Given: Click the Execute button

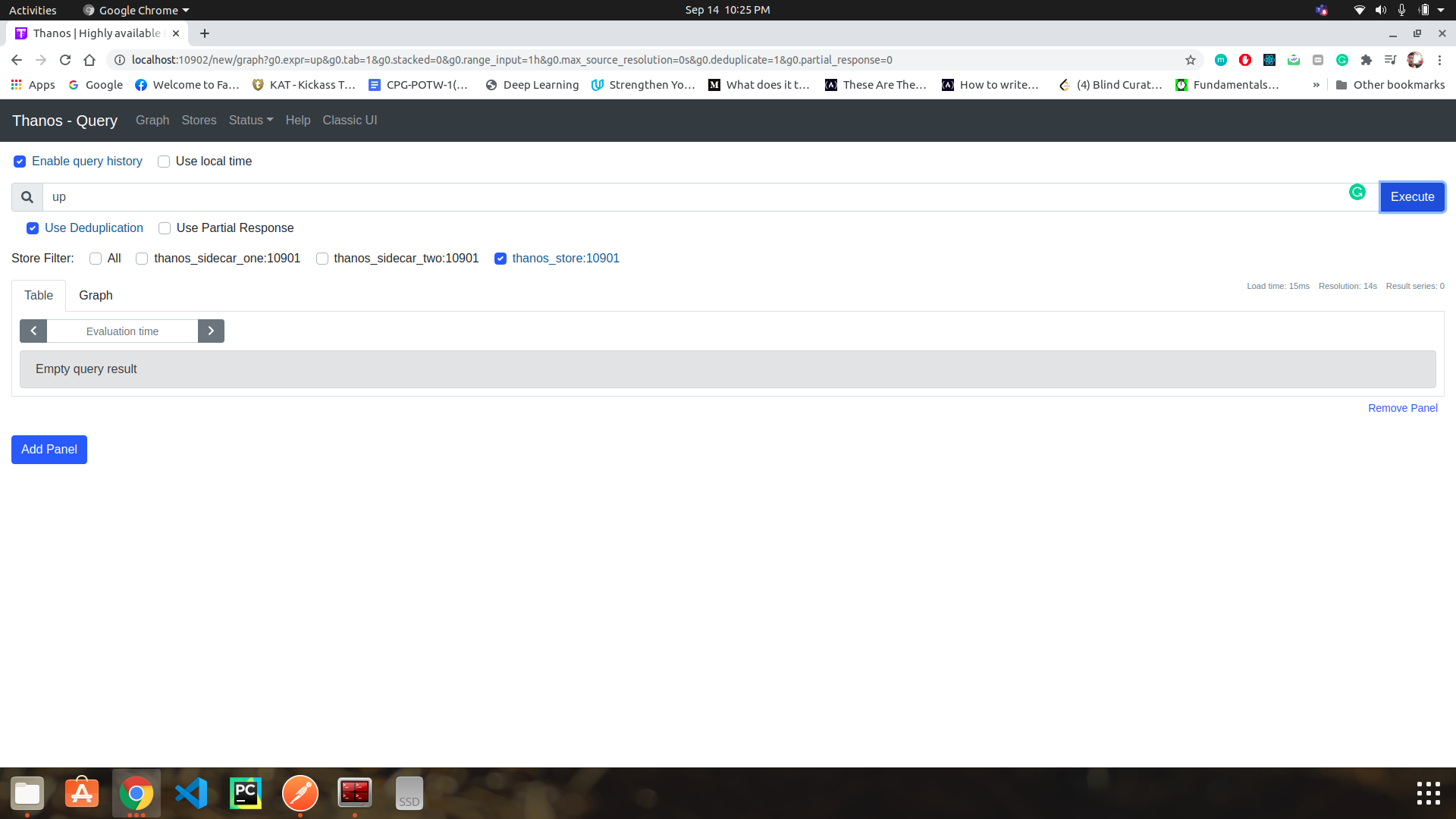Looking at the screenshot, I should (1412, 197).
